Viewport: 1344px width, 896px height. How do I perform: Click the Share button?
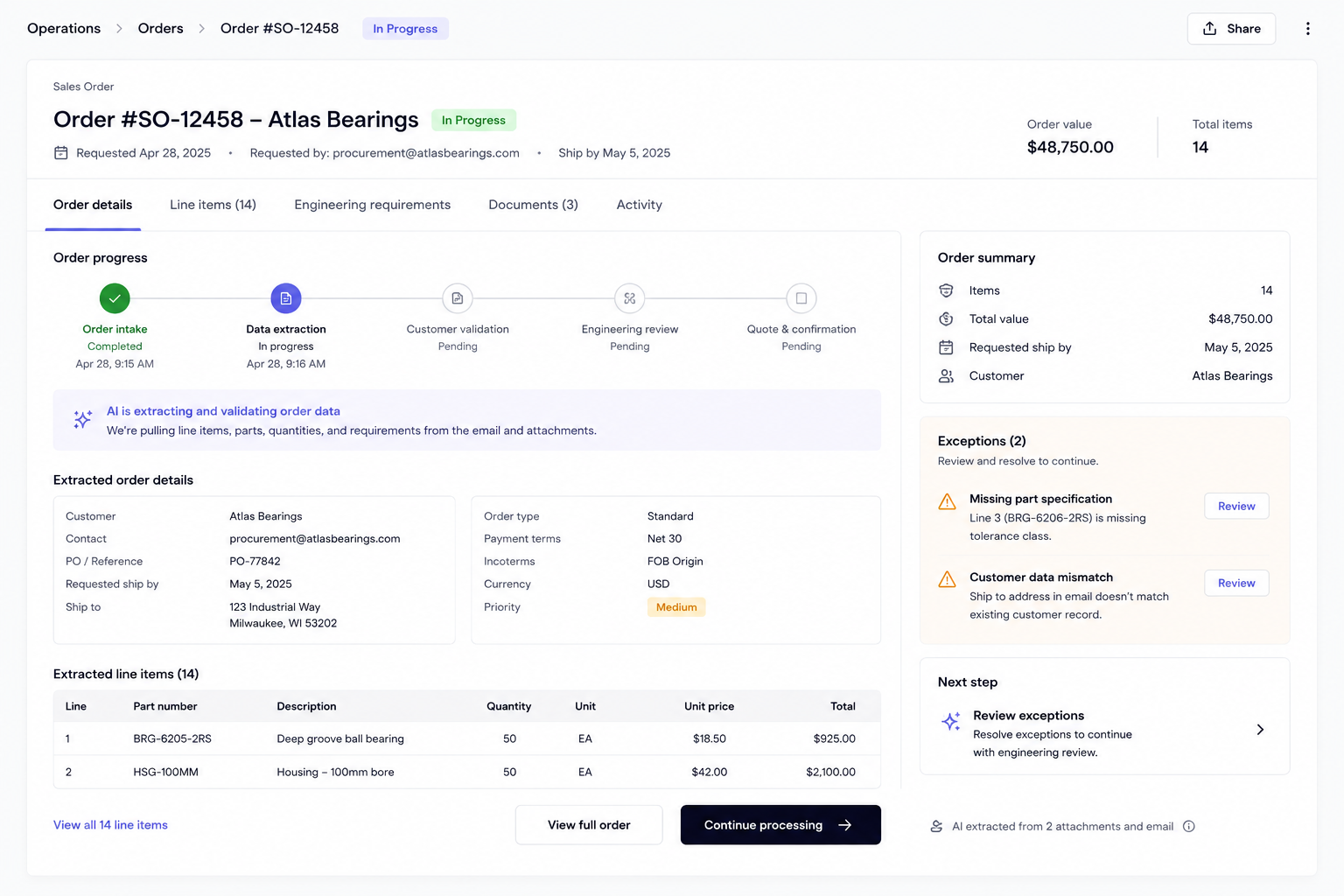coord(1231,29)
